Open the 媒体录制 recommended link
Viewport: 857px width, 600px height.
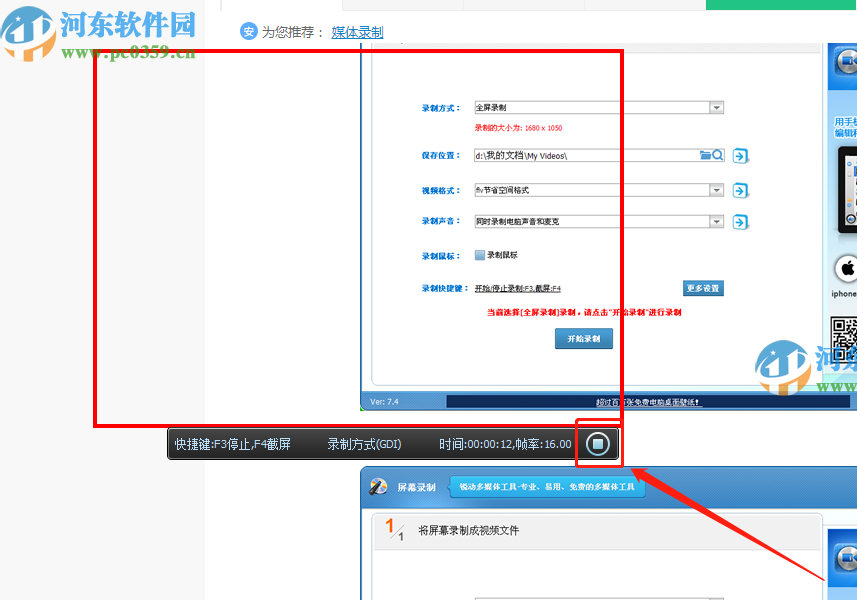pos(357,32)
